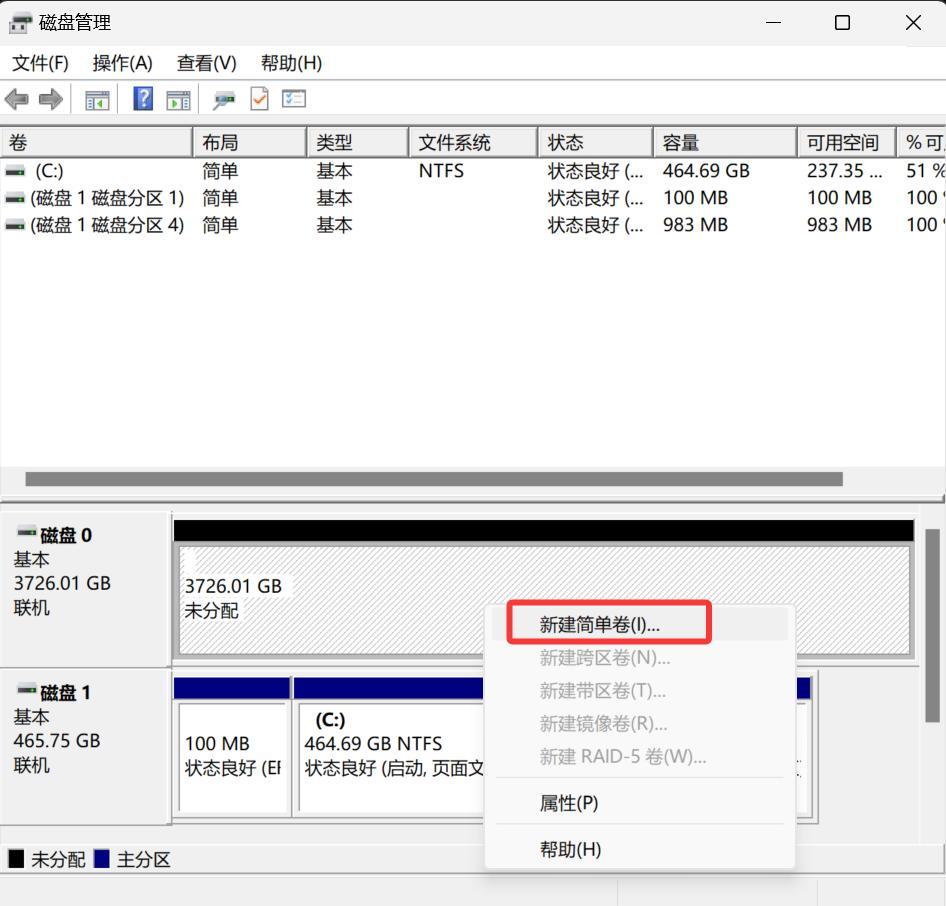
Task: Sort by the 文件系统 column header
Action: 473,143
